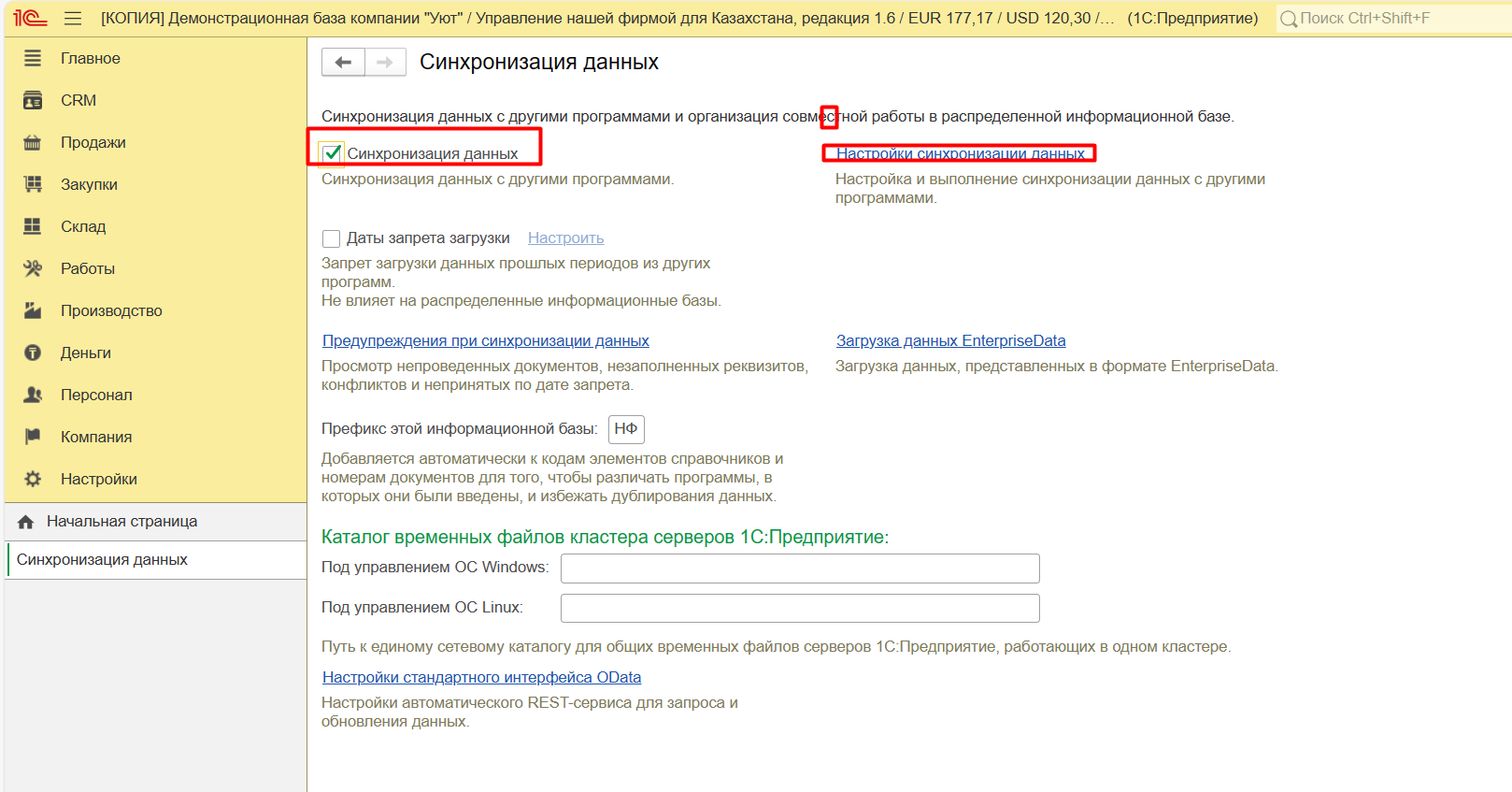Focus the Поиск search box

pos(1392,19)
